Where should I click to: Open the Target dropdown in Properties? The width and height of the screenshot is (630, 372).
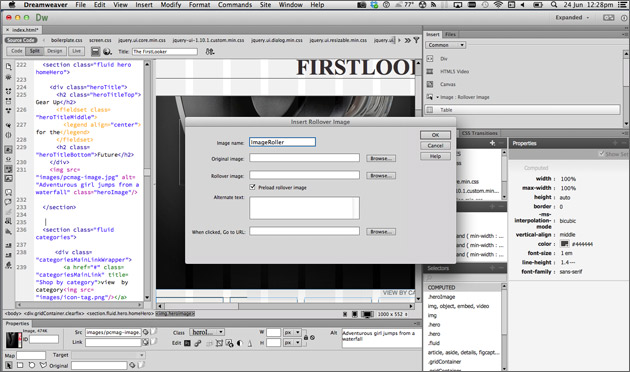(108, 355)
